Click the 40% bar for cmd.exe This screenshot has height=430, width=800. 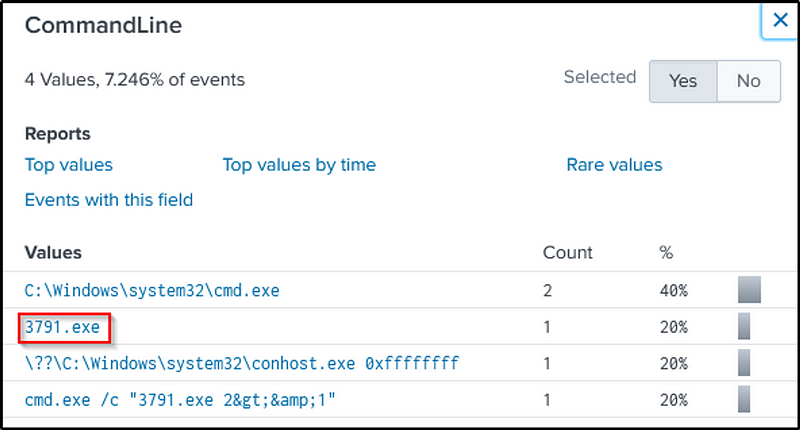coord(749,291)
